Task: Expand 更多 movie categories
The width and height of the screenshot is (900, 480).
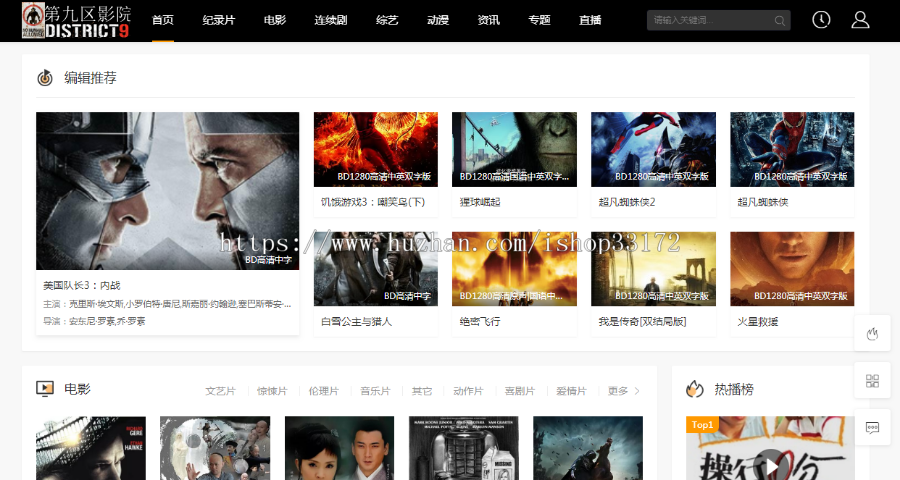Action: click(623, 391)
